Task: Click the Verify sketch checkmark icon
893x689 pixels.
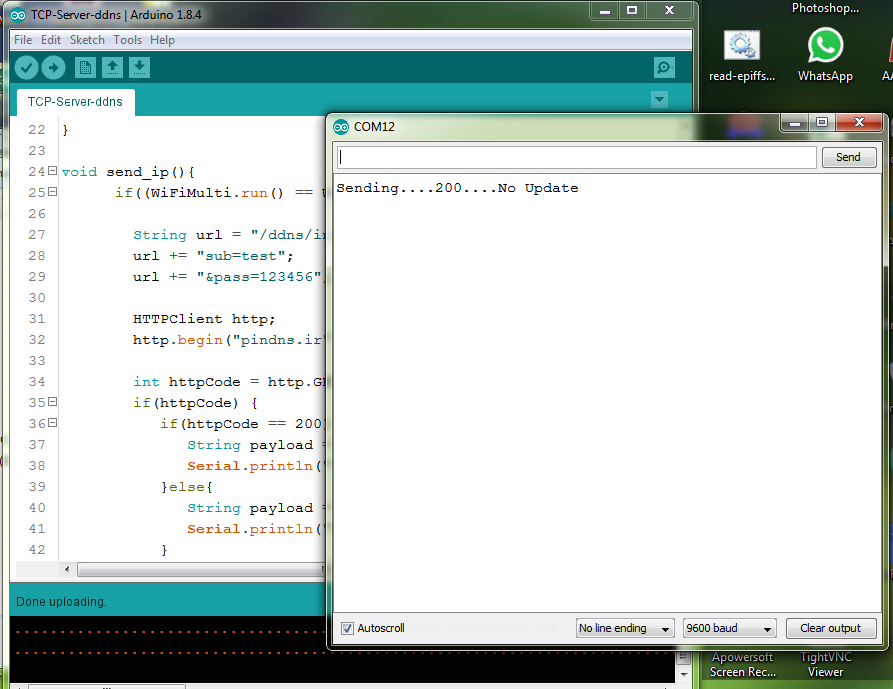Action: coord(26,68)
